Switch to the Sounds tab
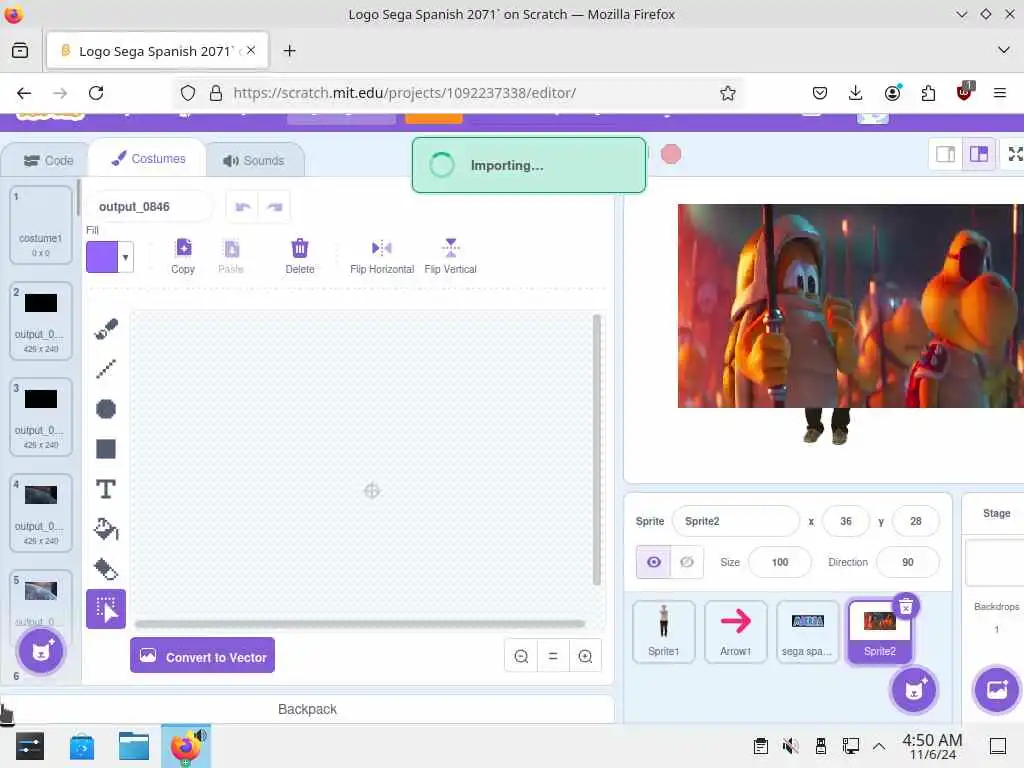 tap(254, 161)
